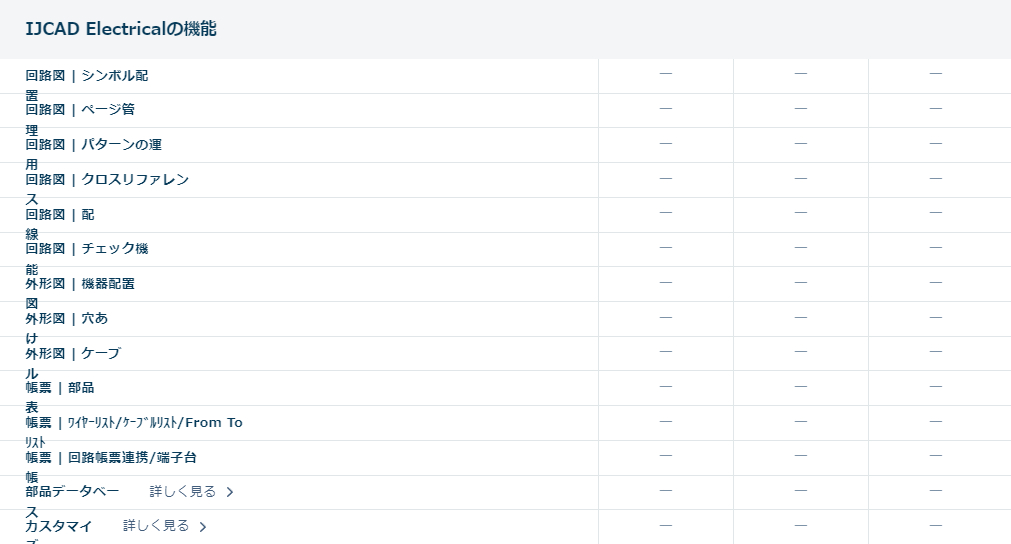Viewport: 1011px width, 544px height.
Task: Select the 外形図 | 機器配置図 row label
Action: (x=80, y=284)
